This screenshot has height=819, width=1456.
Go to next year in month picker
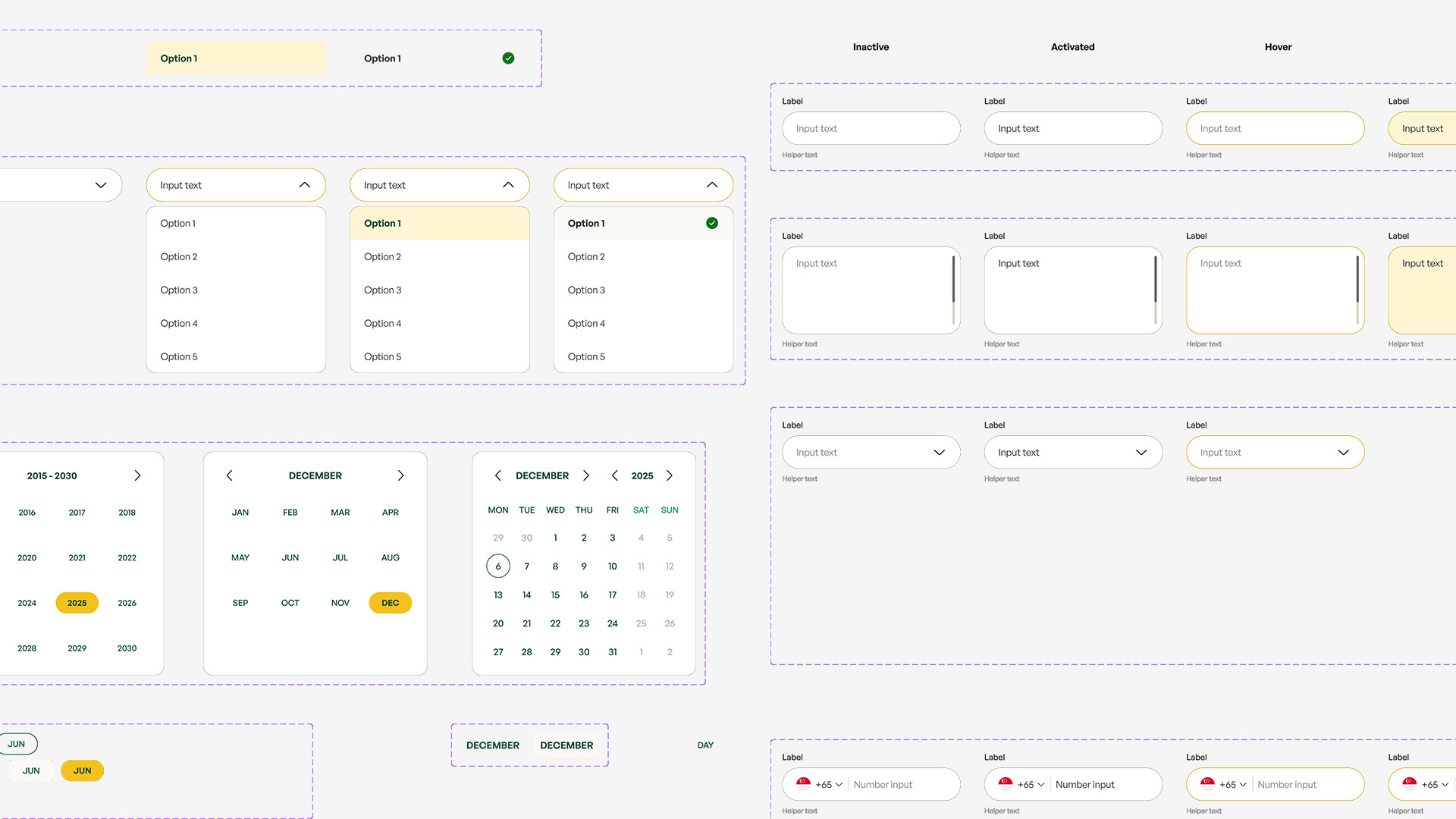(400, 475)
